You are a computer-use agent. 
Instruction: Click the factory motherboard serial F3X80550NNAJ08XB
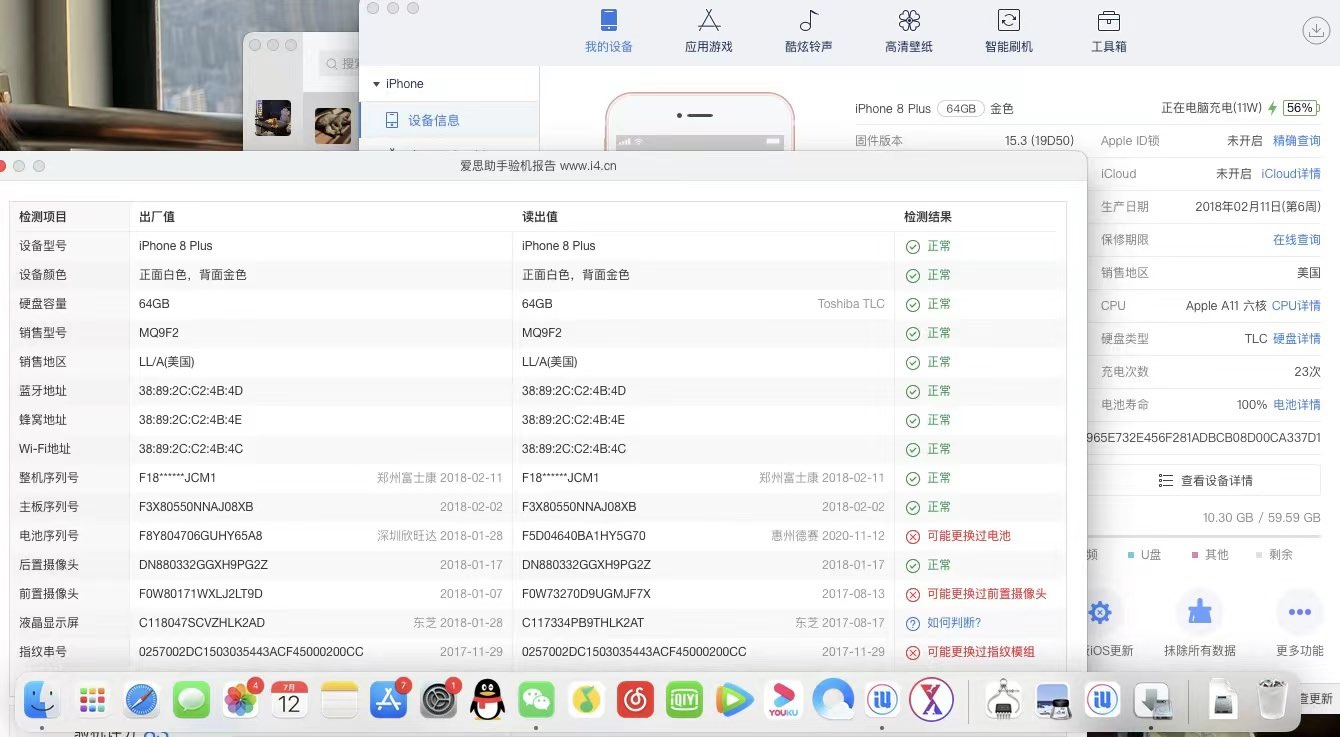(196, 507)
